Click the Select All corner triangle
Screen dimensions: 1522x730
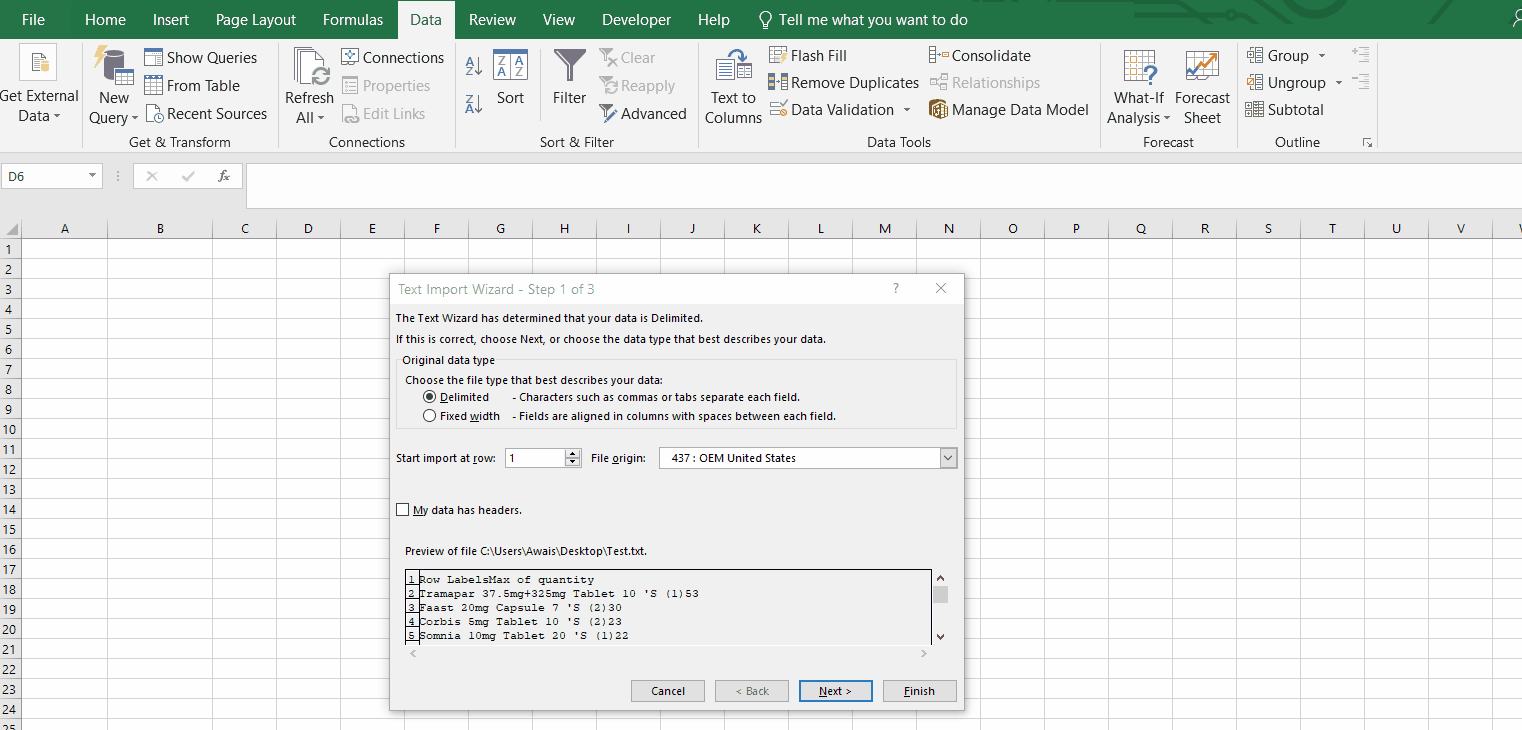click(11, 229)
